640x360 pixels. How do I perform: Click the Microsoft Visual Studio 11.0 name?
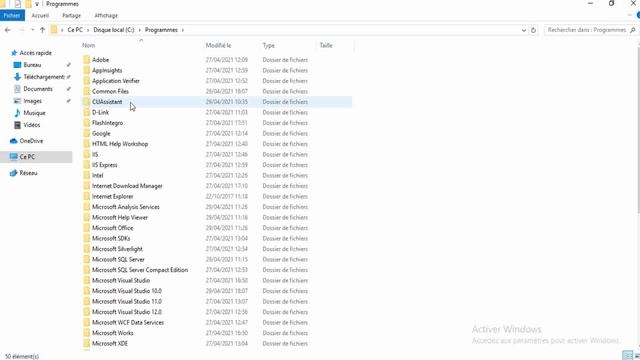click(x=127, y=302)
